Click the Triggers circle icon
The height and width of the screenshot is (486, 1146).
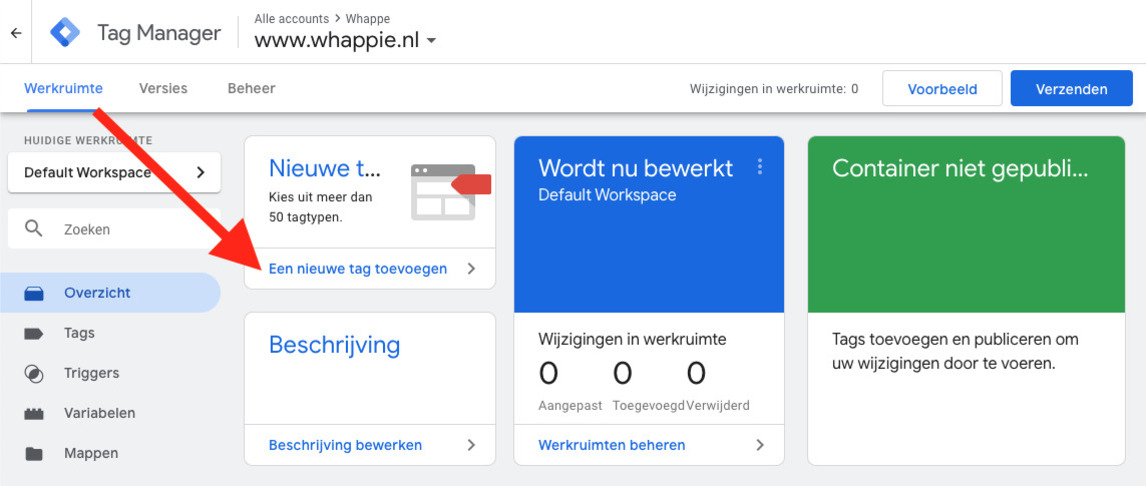pos(34,373)
